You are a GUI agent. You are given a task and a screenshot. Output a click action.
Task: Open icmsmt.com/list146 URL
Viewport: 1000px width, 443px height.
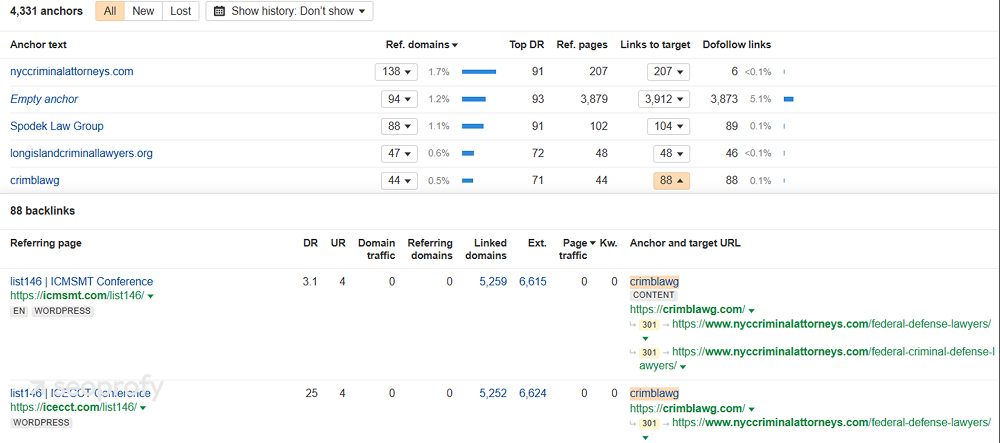click(x=77, y=296)
